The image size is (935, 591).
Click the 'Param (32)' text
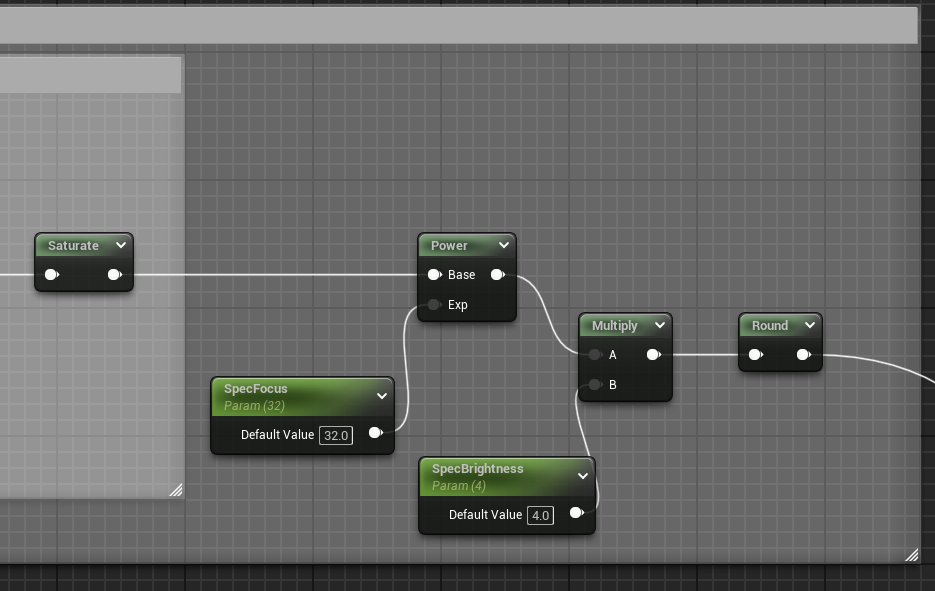[254, 406]
